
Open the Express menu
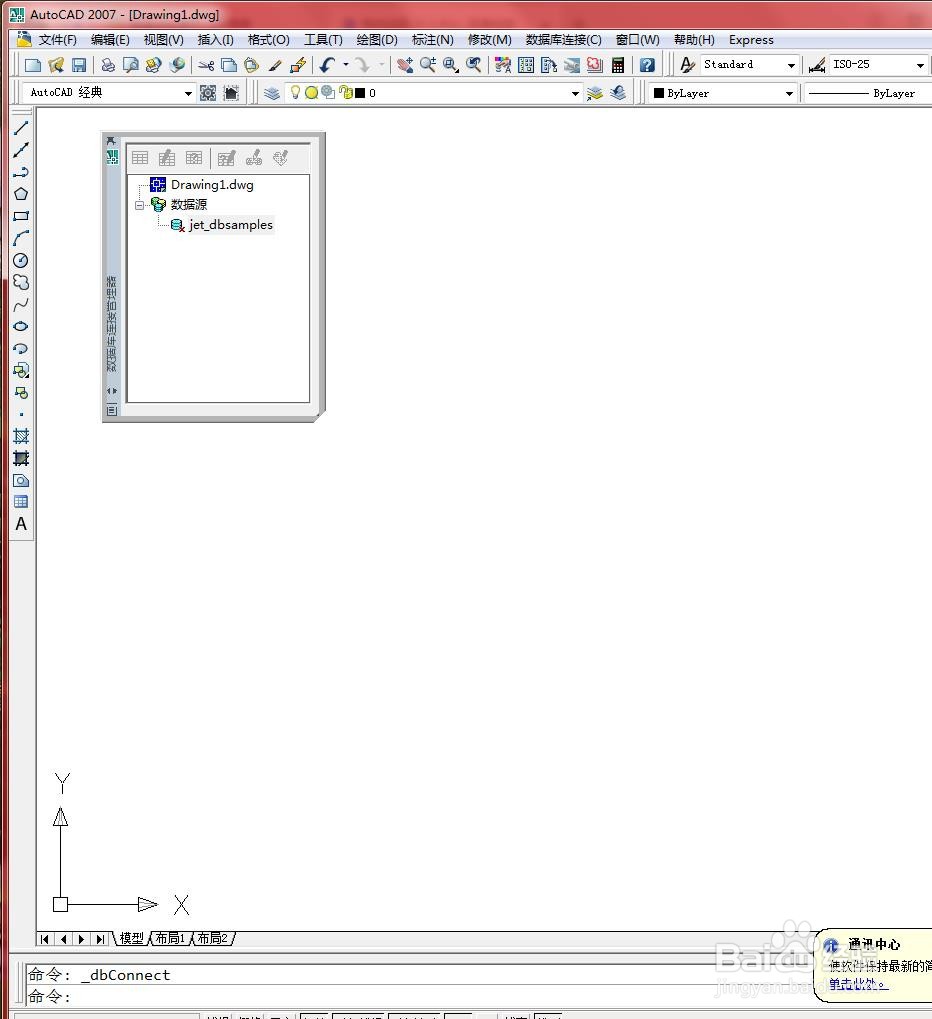(x=751, y=40)
